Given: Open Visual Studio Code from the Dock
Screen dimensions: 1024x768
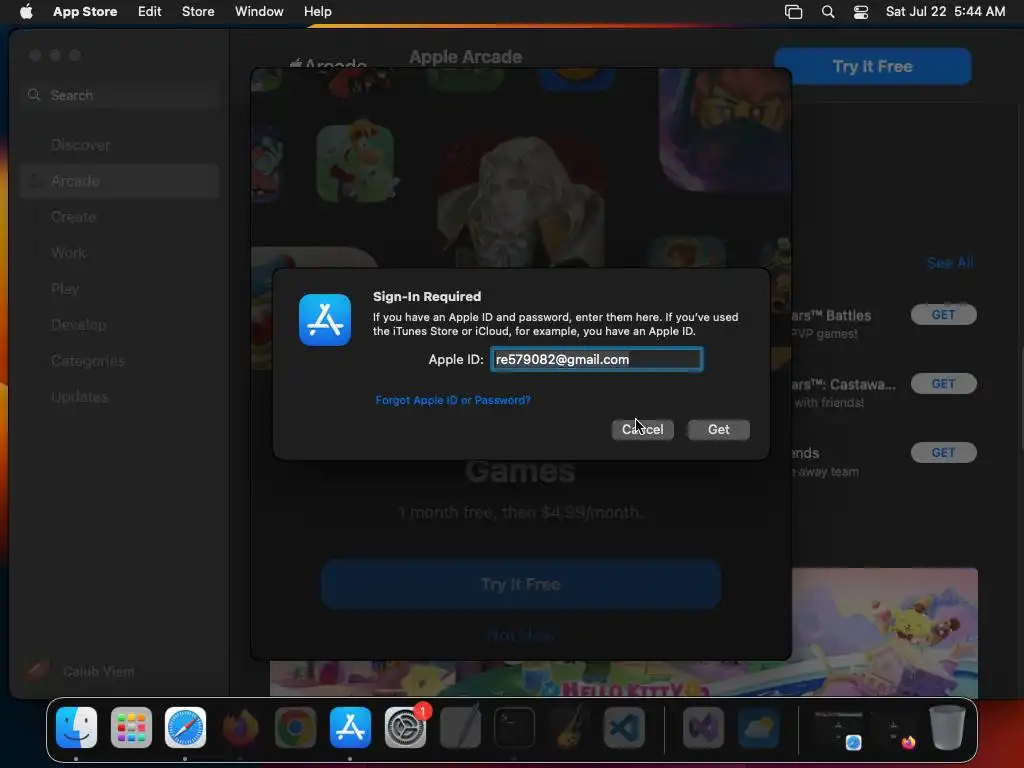Looking at the screenshot, I should (x=624, y=727).
